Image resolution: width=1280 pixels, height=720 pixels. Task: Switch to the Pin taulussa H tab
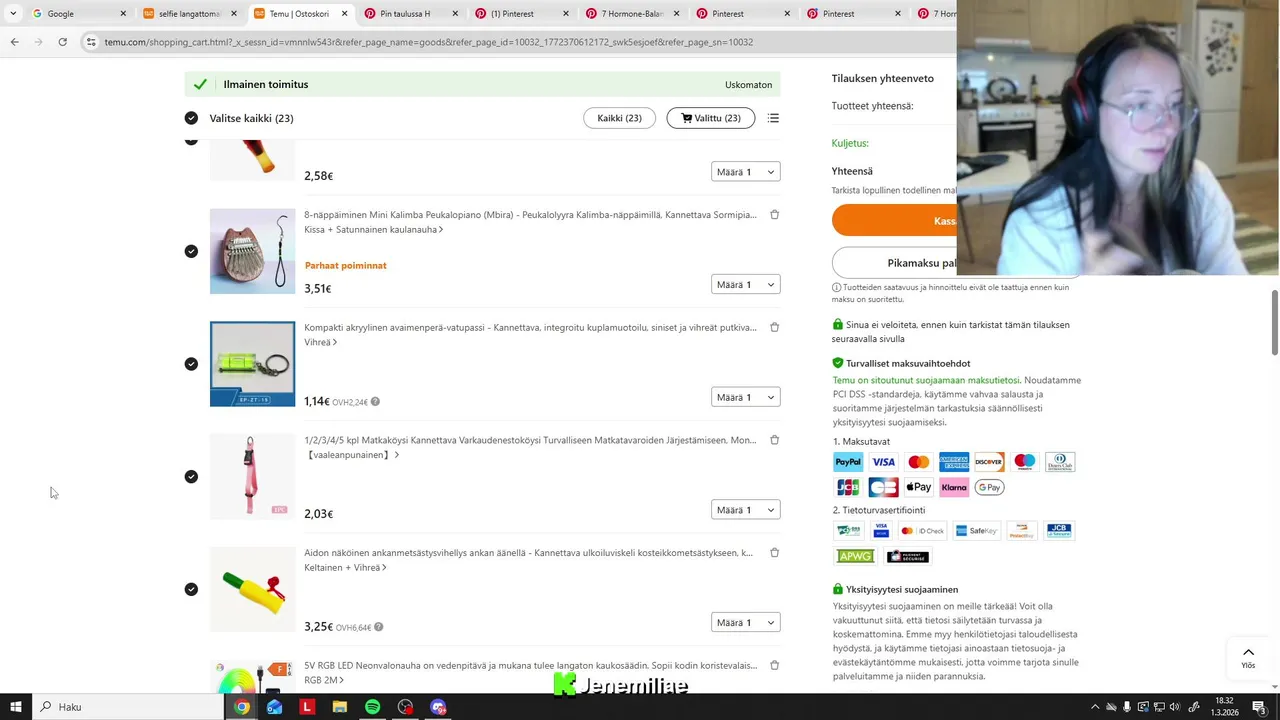click(x=410, y=14)
